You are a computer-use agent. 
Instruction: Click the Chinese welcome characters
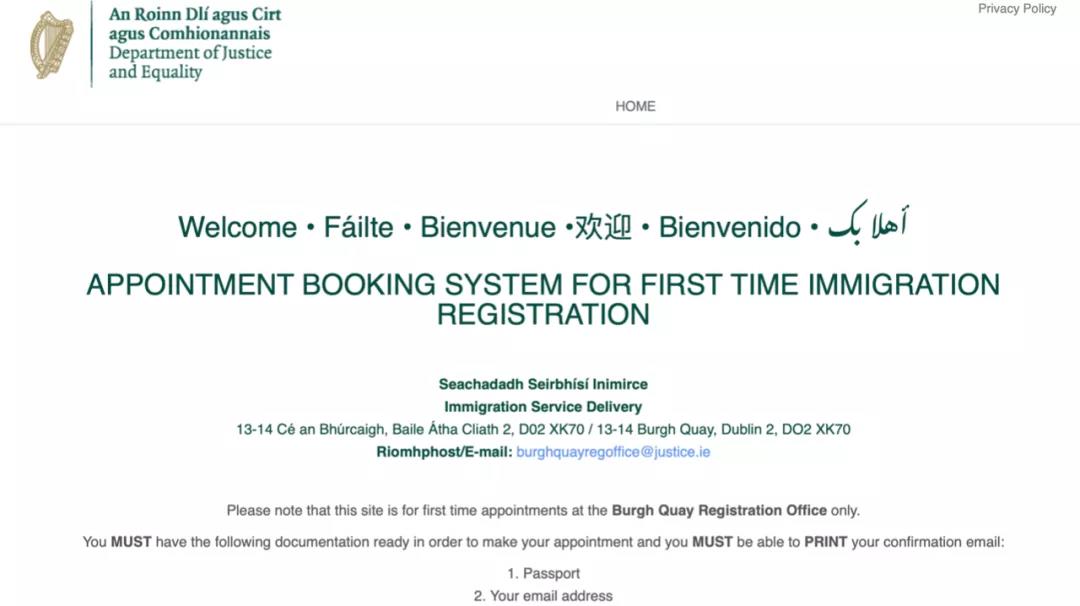click(x=603, y=227)
